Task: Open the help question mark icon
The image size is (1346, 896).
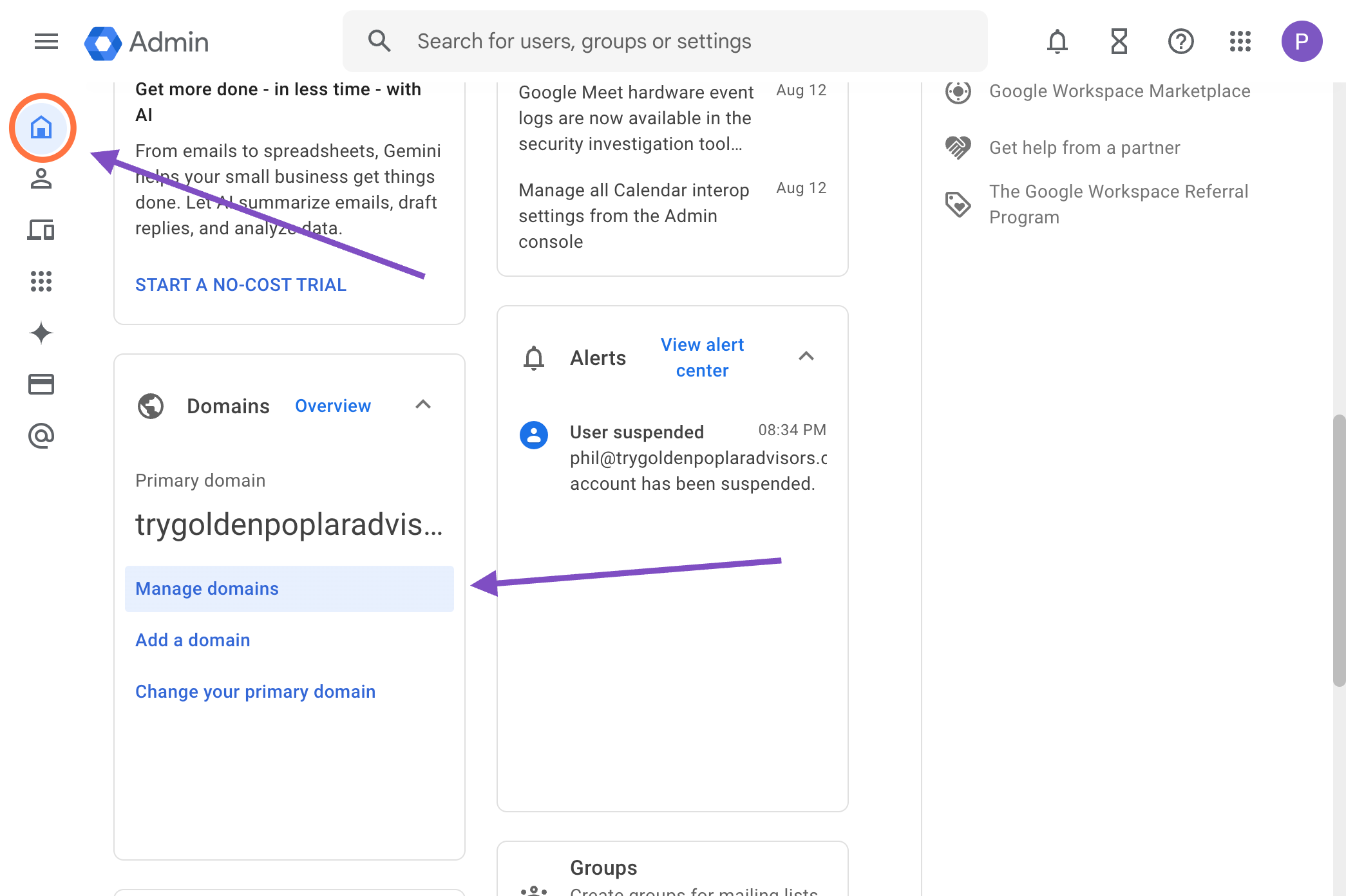Action: tap(1180, 42)
